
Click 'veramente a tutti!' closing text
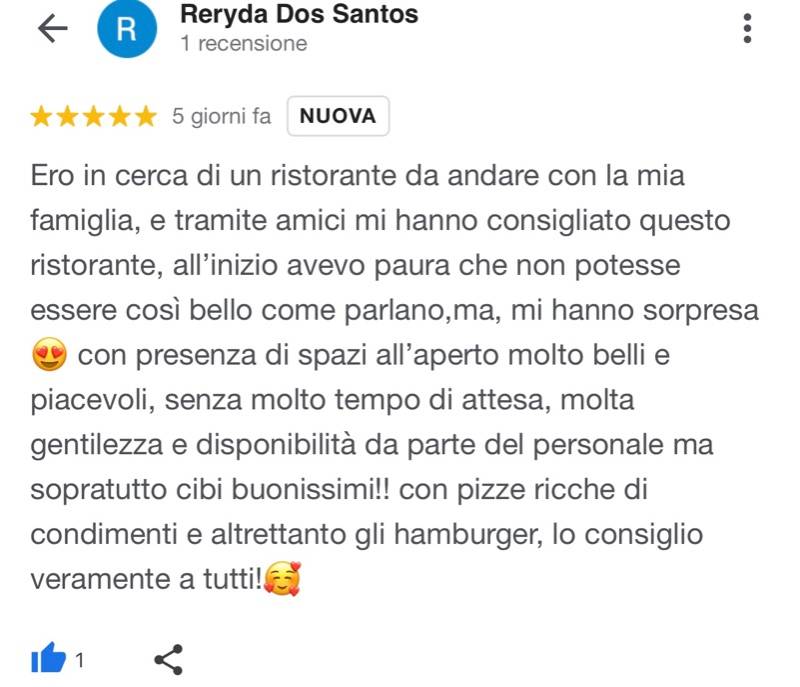[146, 579]
